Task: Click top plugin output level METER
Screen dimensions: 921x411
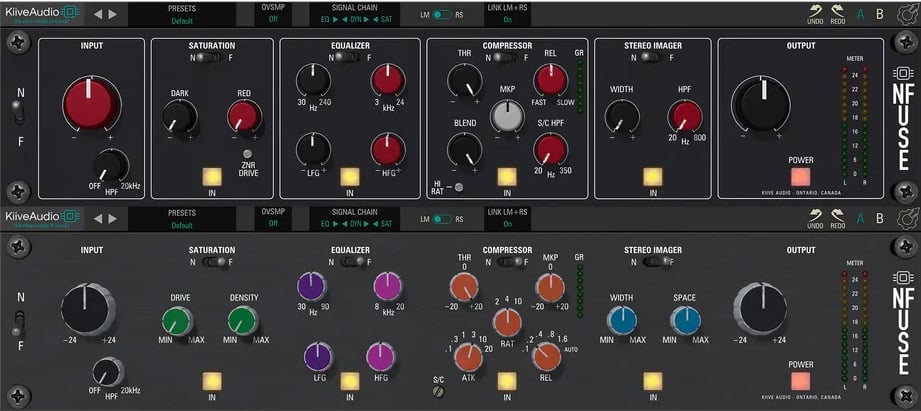Action: pos(855,122)
